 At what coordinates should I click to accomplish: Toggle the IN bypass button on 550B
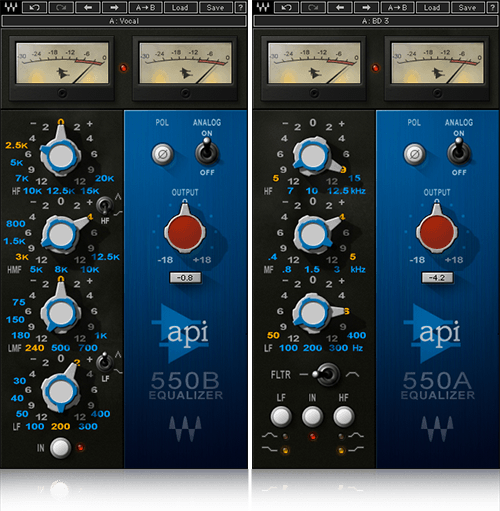(60, 448)
